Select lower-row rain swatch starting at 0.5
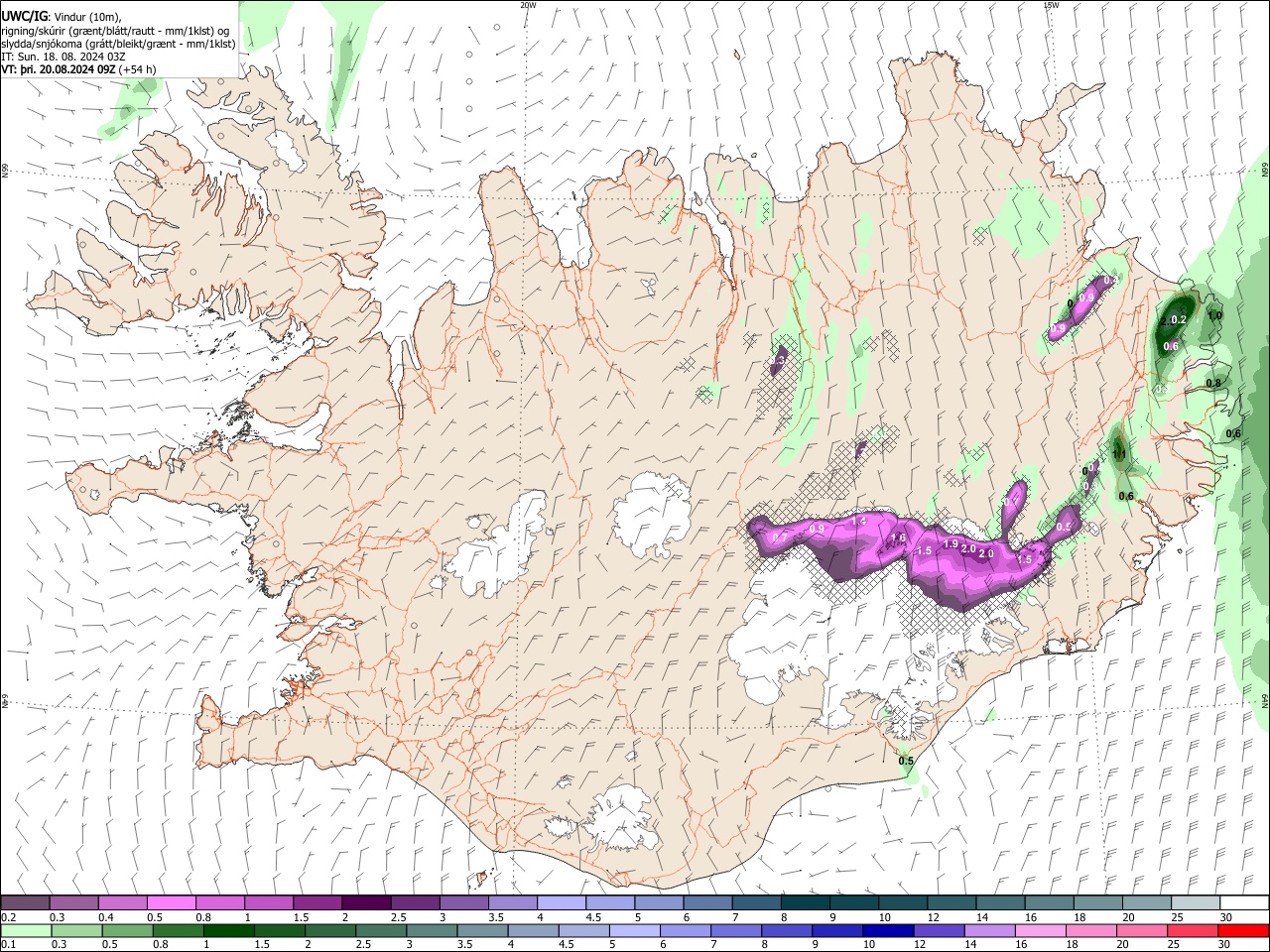 127,930
